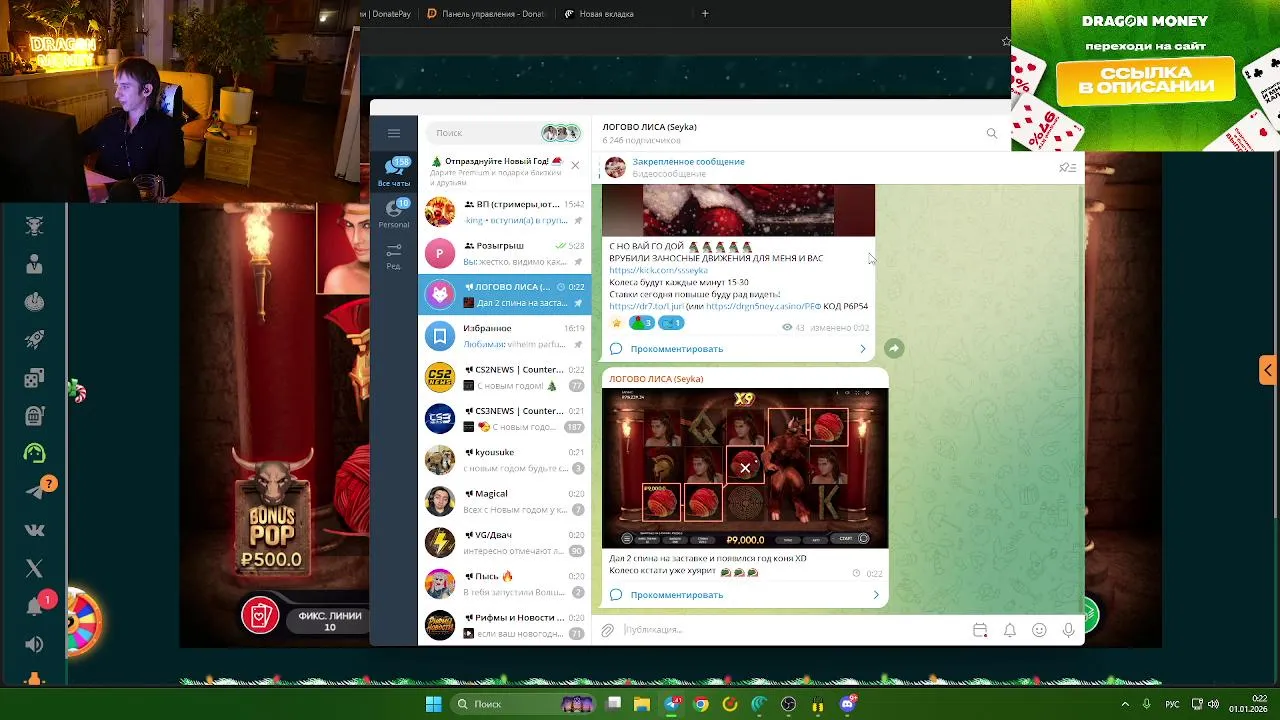The image size is (1280, 720).
Task: Switch to the 'Панель управления - Donat' browser tab
Action: 485,14
